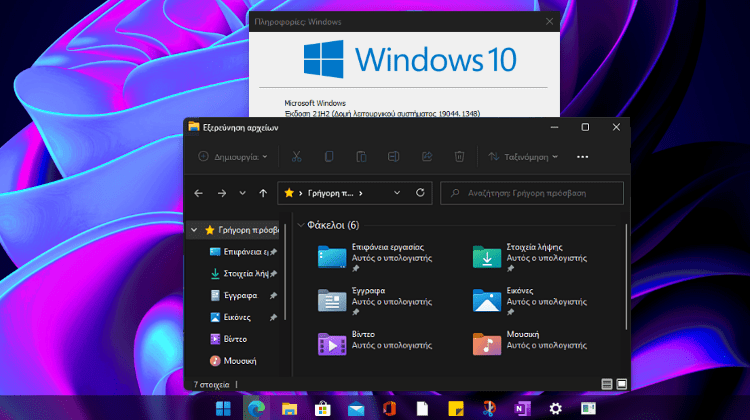Switch to details view in status bar
Viewport: 750px width, 420px height.
607,384
